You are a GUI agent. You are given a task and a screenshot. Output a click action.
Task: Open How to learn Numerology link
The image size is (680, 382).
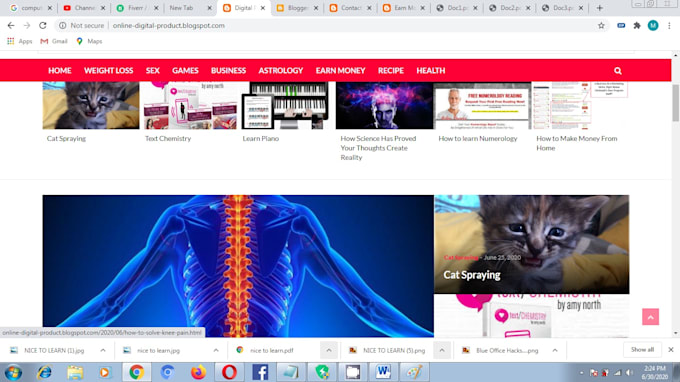477,138
